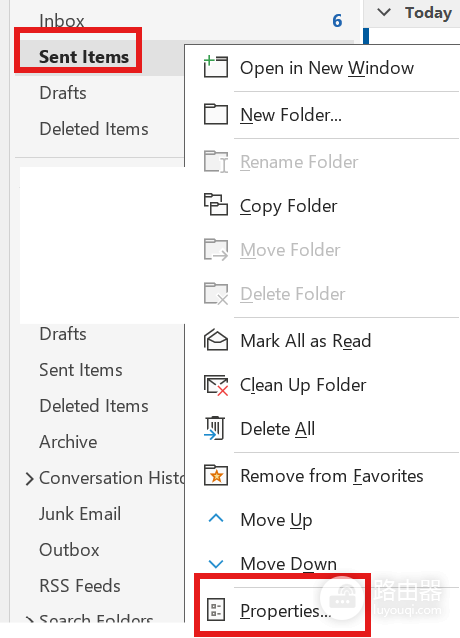The height and width of the screenshot is (638, 460).
Task: Click the Properties icon
Action: click(x=216, y=610)
